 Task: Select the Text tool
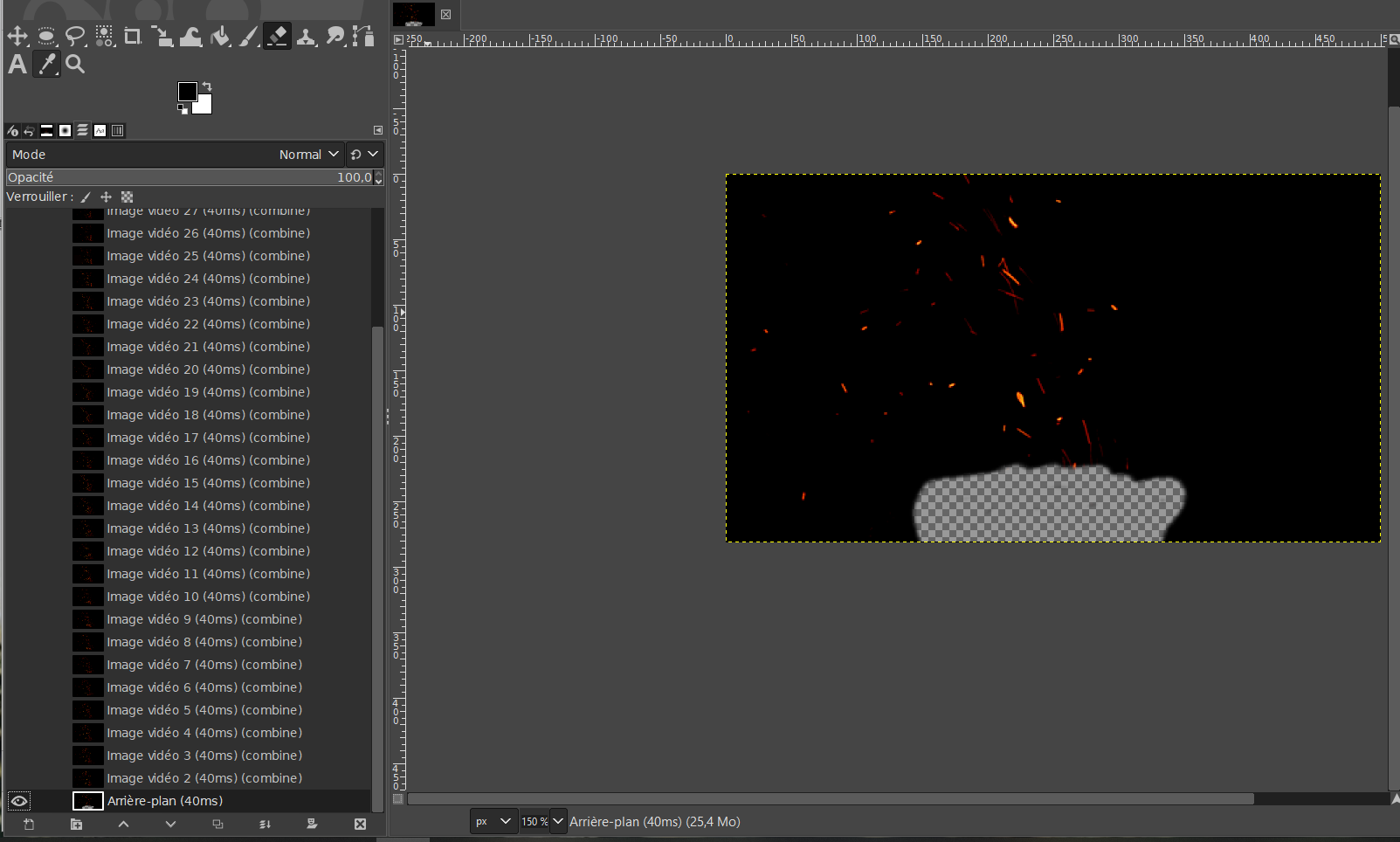(17, 65)
